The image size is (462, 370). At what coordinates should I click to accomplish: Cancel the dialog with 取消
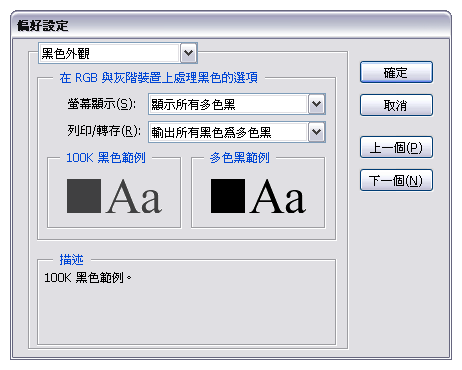click(x=396, y=105)
